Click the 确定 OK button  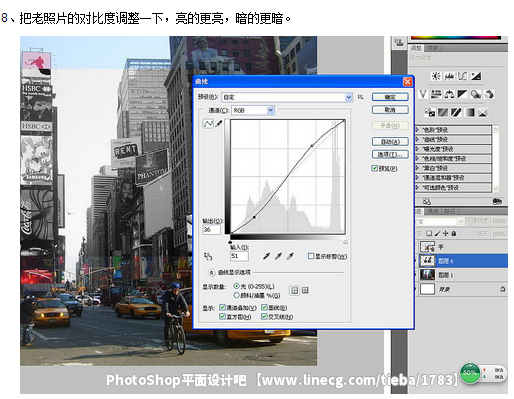click(x=390, y=97)
